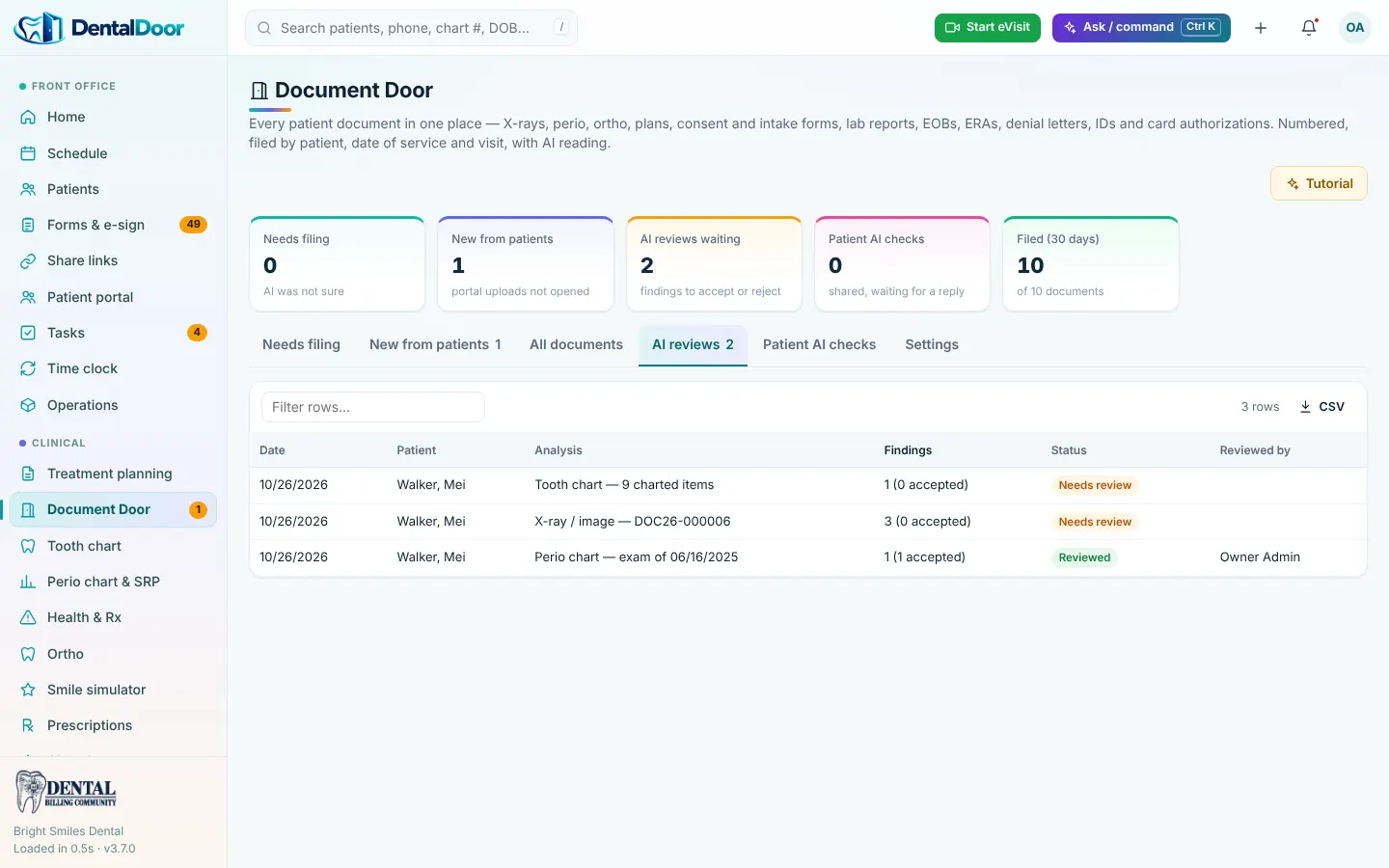Click the Filter rows input

(373, 407)
